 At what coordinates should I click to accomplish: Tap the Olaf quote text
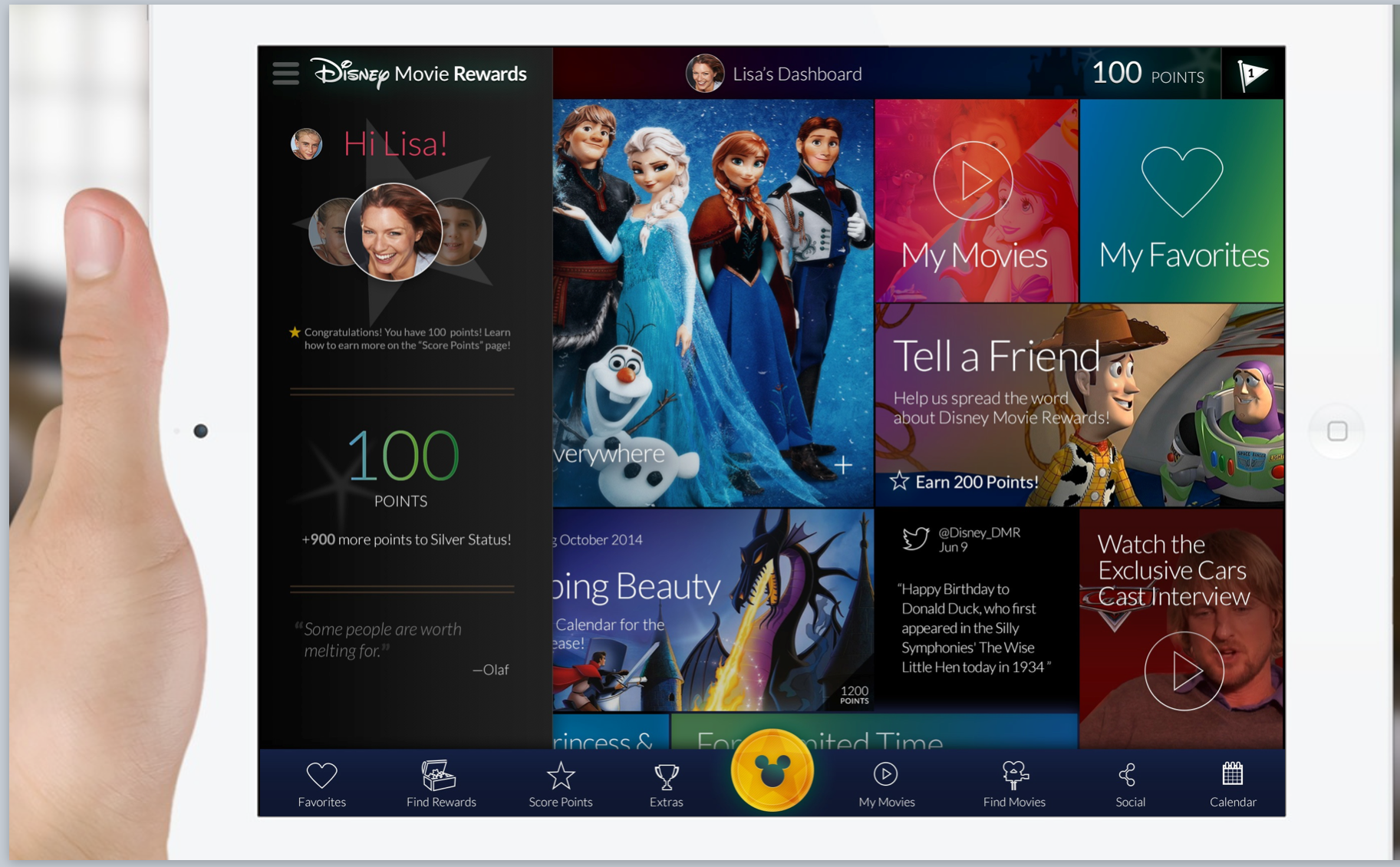coord(383,640)
